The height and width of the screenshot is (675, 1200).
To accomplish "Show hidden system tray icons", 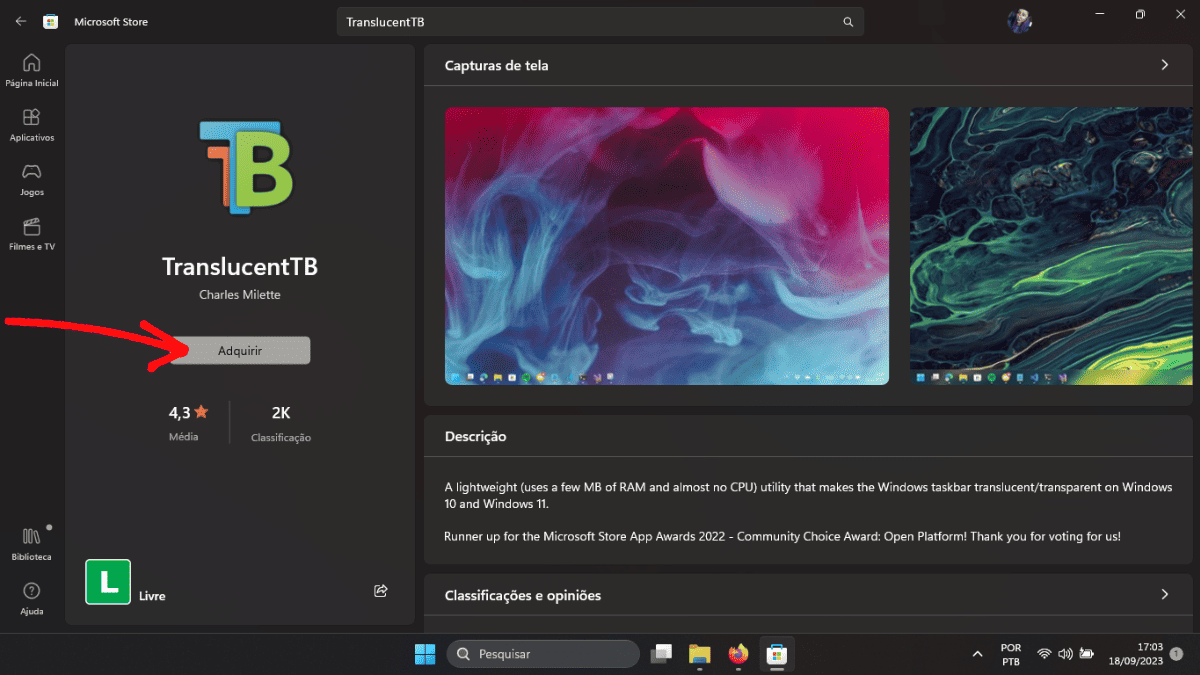I will pos(977,654).
